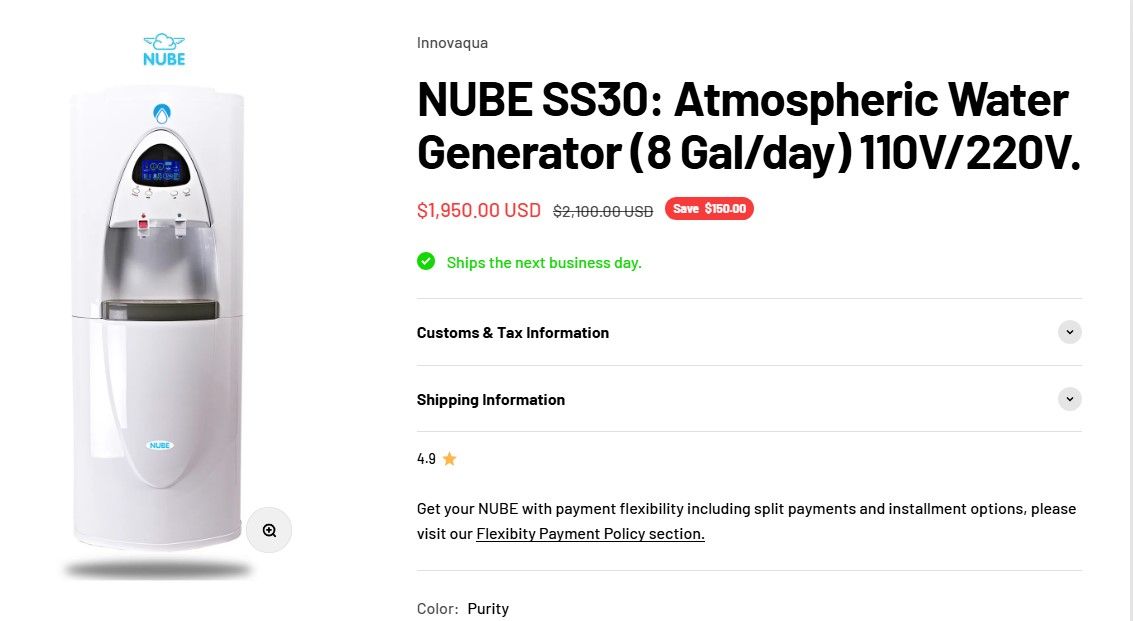Viewport: 1133px width, 621px height.
Task: Click the NUBE cloud logo above the dispenser
Action: point(164,49)
